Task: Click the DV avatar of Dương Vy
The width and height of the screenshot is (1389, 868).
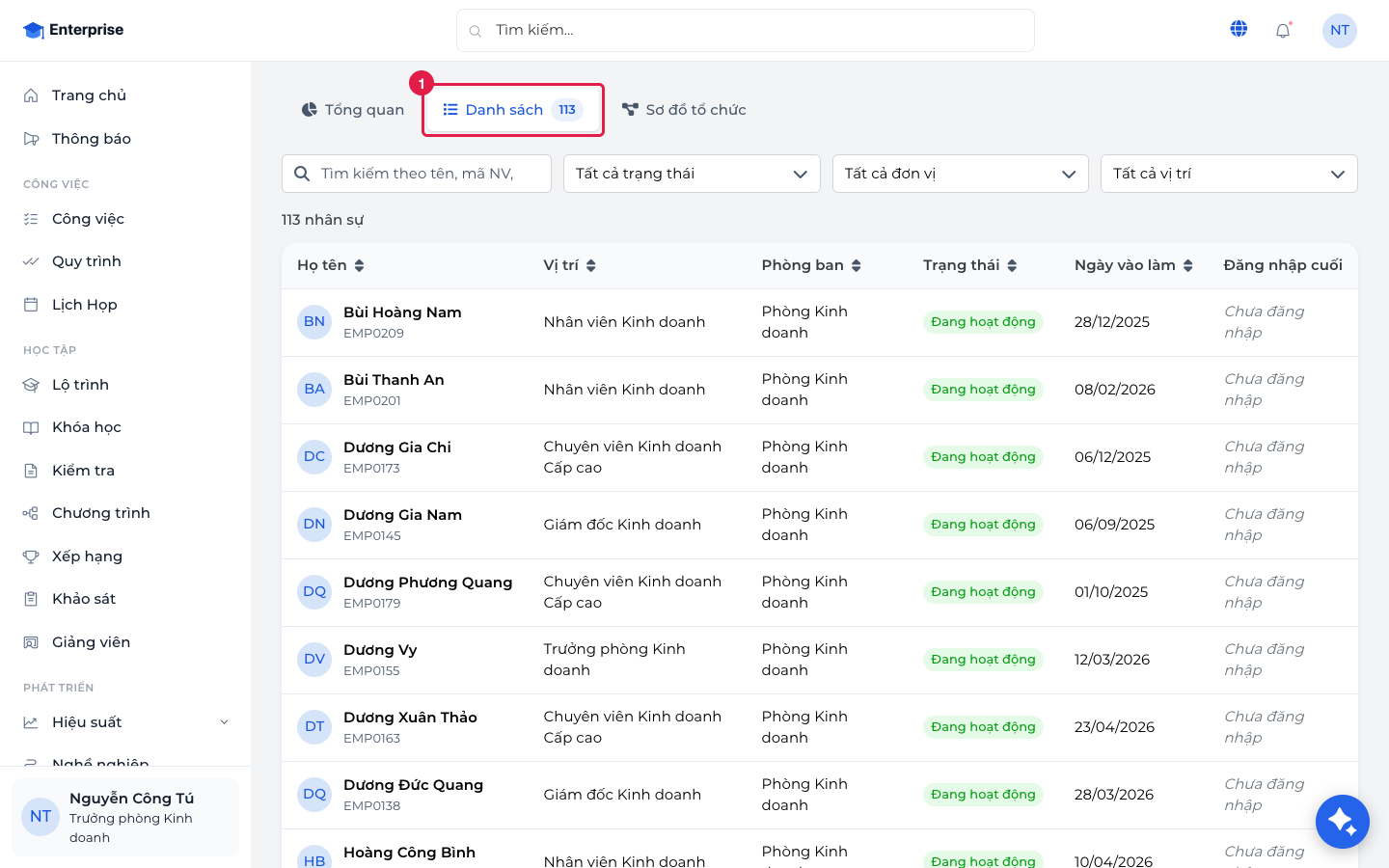Action: point(314,660)
